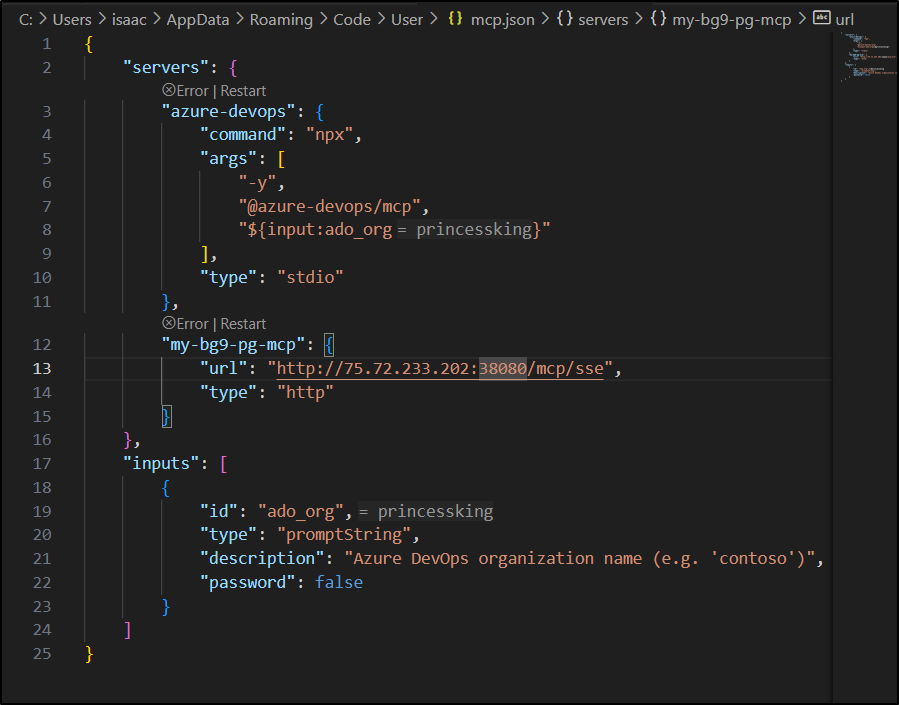899x705 pixels.
Task: Restart the azure-devops MCP server
Action: click(x=243, y=90)
